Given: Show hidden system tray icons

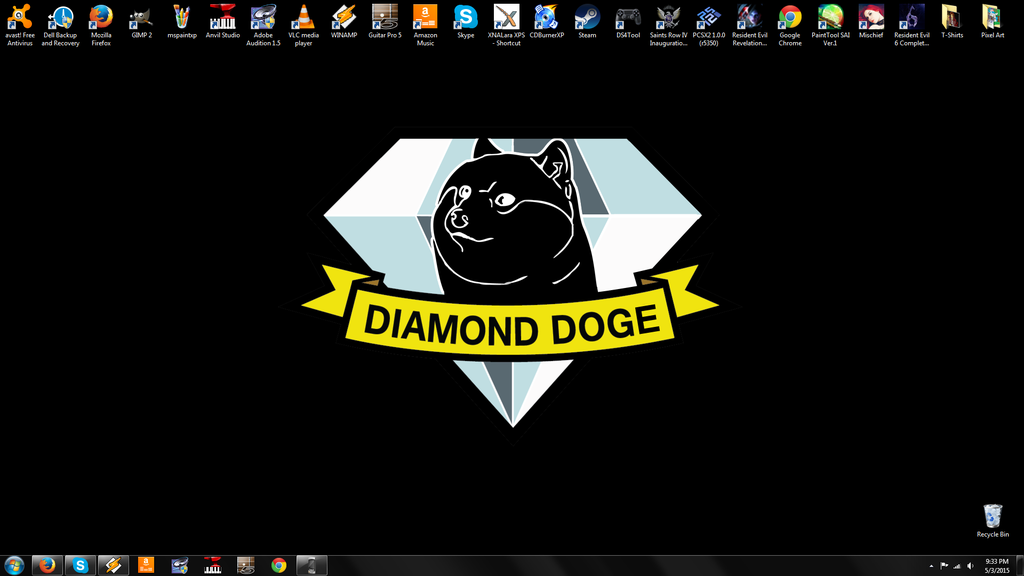Looking at the screenshot, I should pyautogui.click(x=931, y=566).
